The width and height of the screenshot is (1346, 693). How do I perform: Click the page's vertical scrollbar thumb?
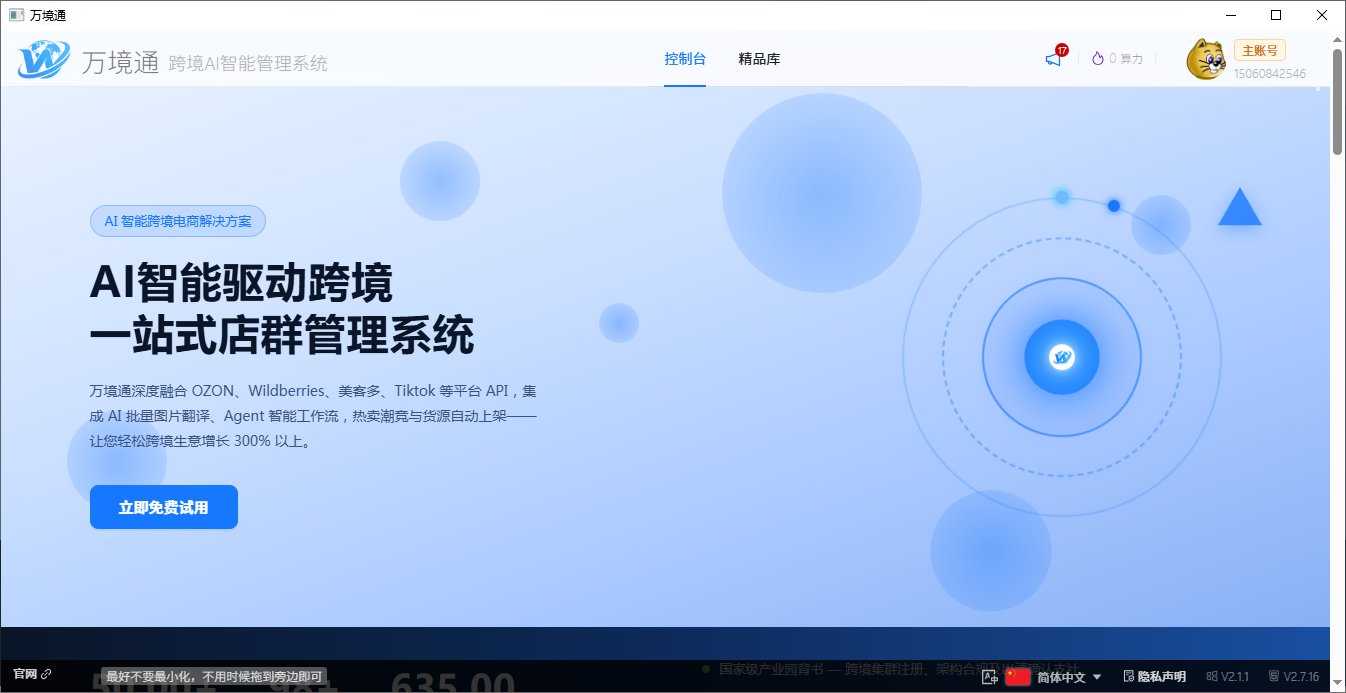click(1338, 102)
